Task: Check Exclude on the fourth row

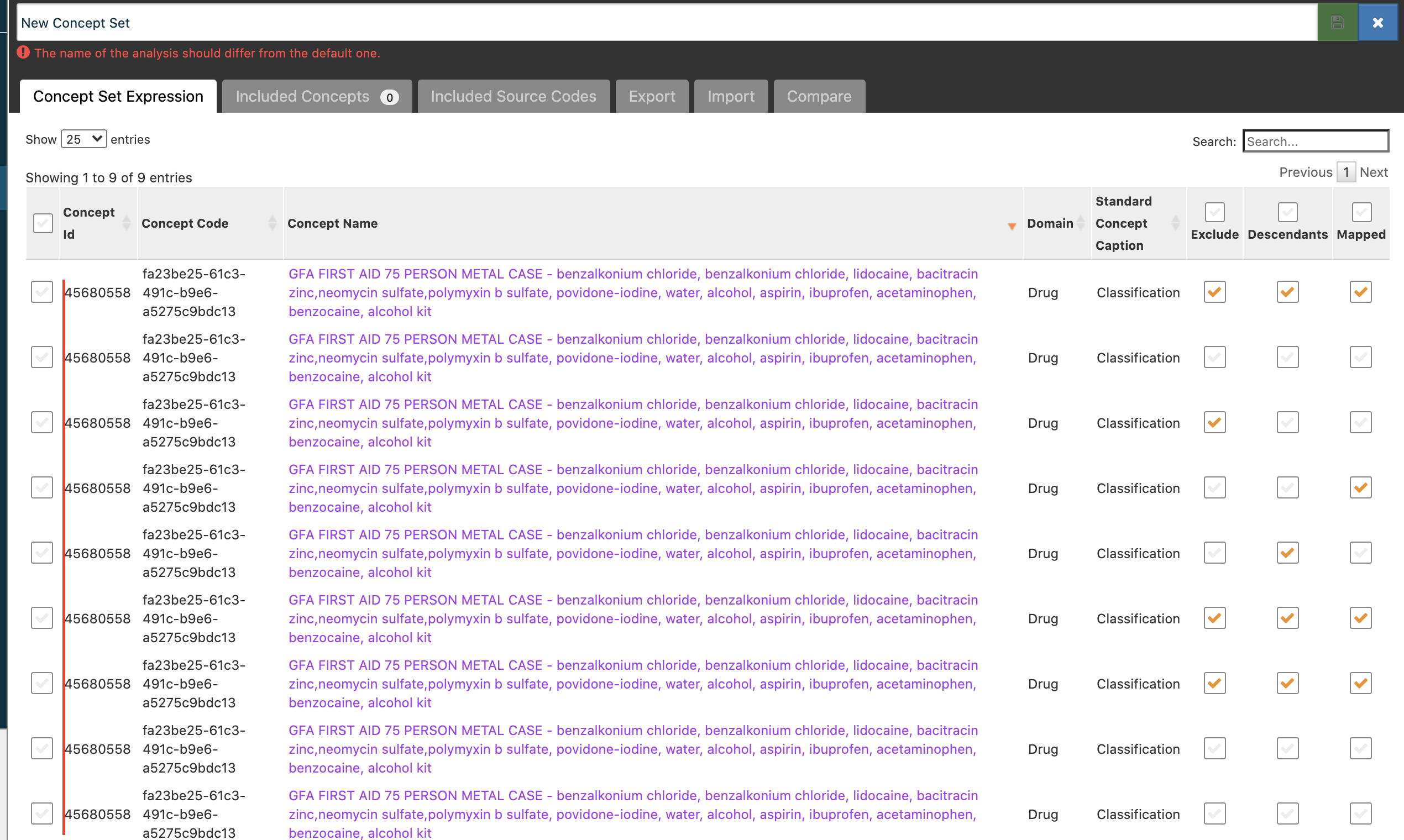Action: 1214,487
